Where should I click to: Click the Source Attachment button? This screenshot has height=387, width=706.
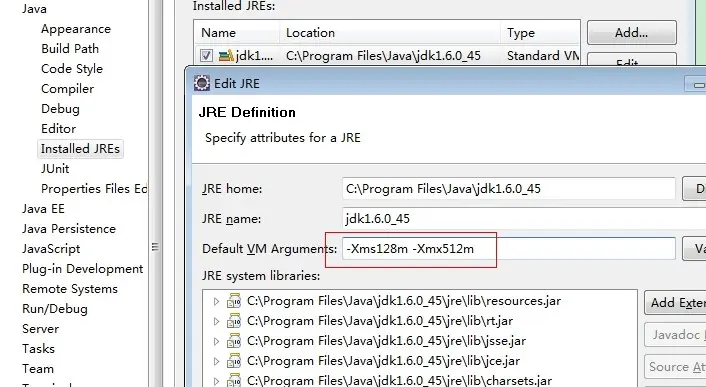pyautogui.click(x=675, y=367)
